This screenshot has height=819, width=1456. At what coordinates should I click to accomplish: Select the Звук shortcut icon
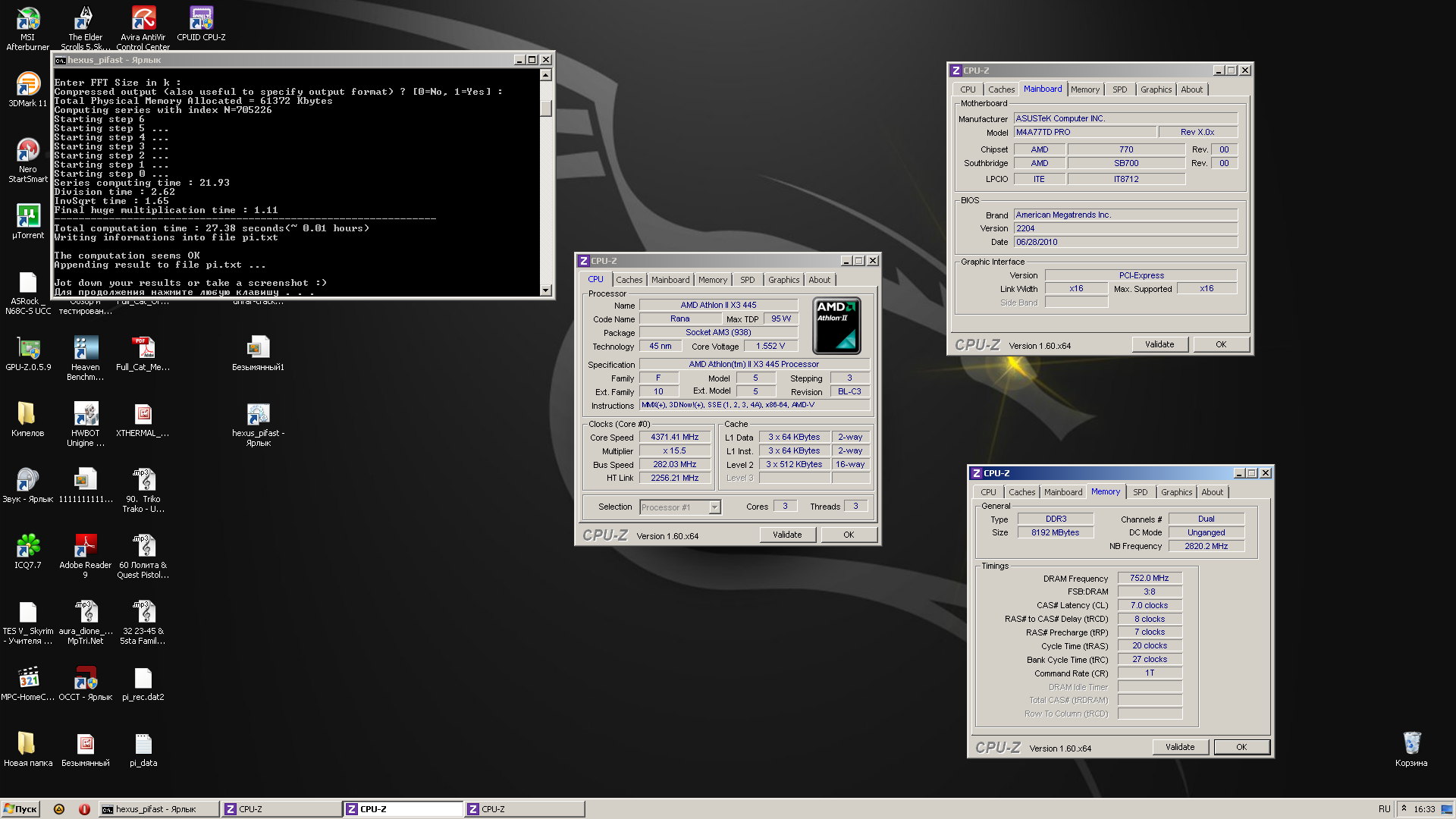(x=28, y=485)
